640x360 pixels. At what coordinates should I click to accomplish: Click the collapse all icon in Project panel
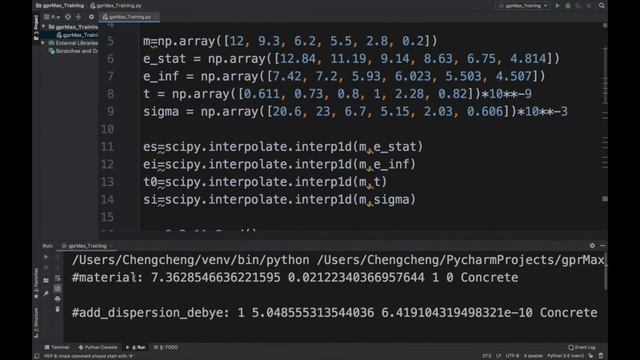click(x=78, y=17)
